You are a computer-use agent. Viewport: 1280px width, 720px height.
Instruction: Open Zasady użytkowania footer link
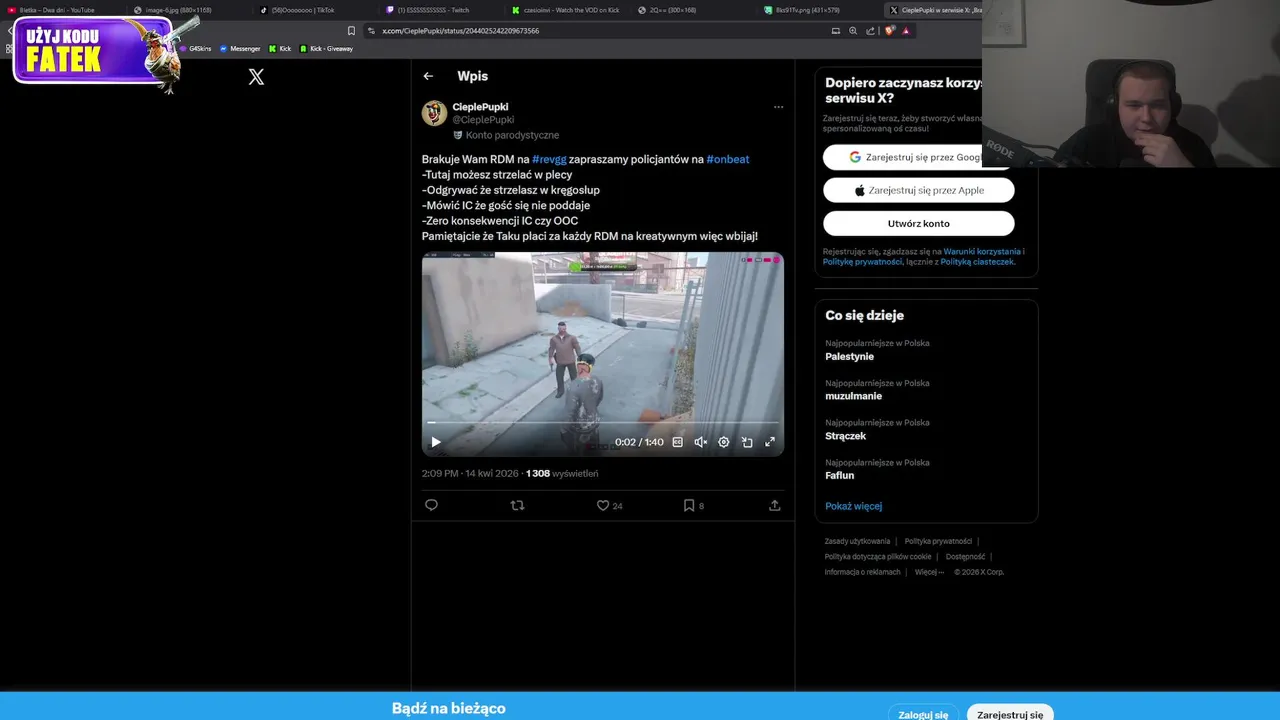click(857, 541)
